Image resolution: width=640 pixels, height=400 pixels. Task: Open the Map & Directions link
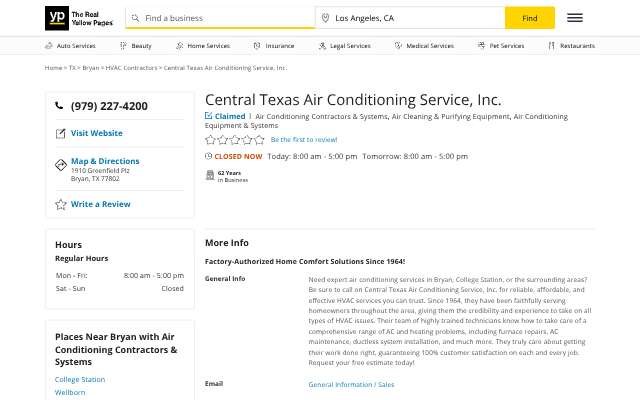coord(105,161)
